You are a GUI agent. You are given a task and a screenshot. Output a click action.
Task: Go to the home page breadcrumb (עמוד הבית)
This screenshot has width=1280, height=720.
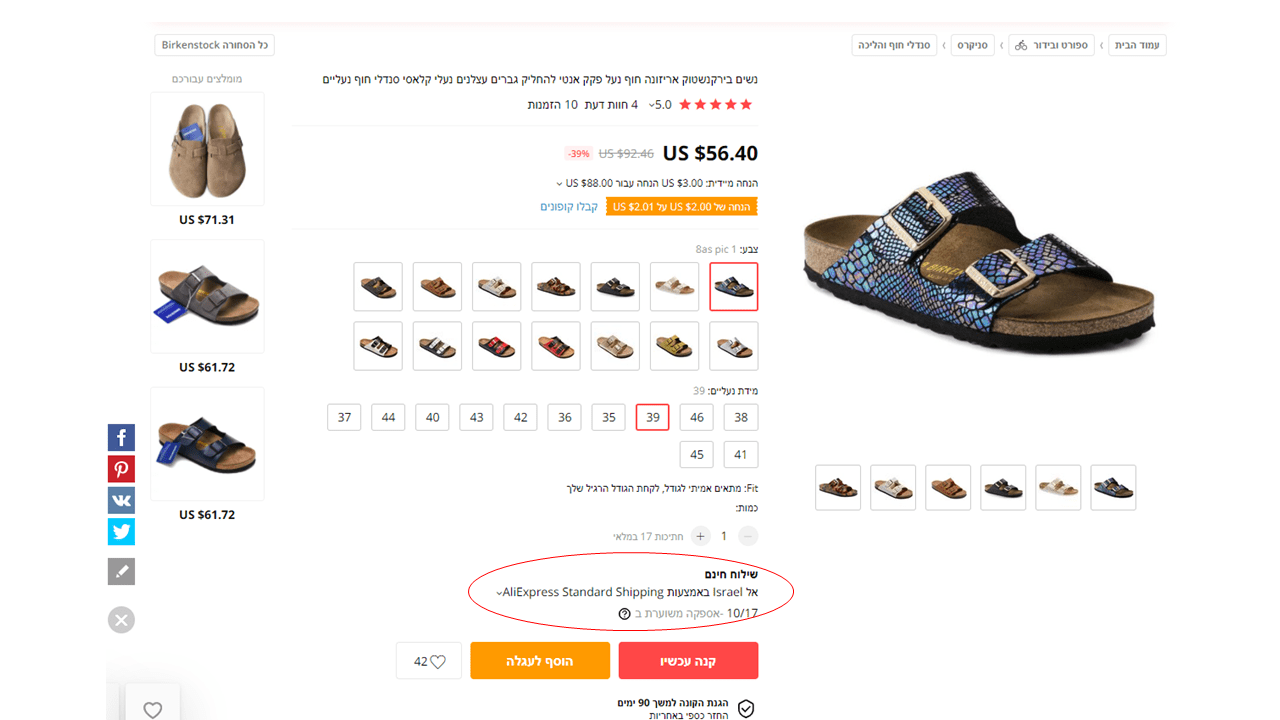(1137, 45)
